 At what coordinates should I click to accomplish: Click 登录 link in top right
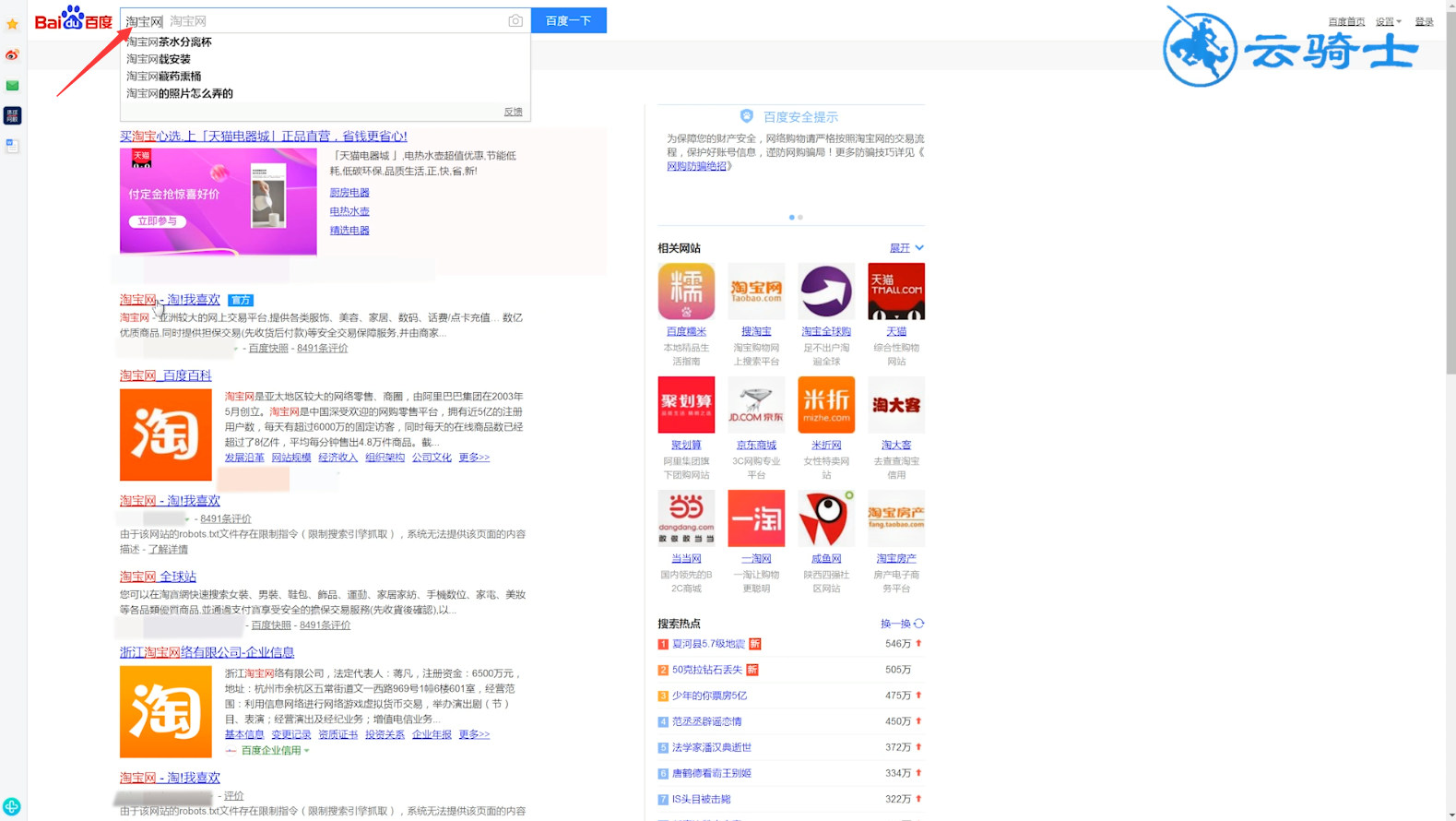1425,21
